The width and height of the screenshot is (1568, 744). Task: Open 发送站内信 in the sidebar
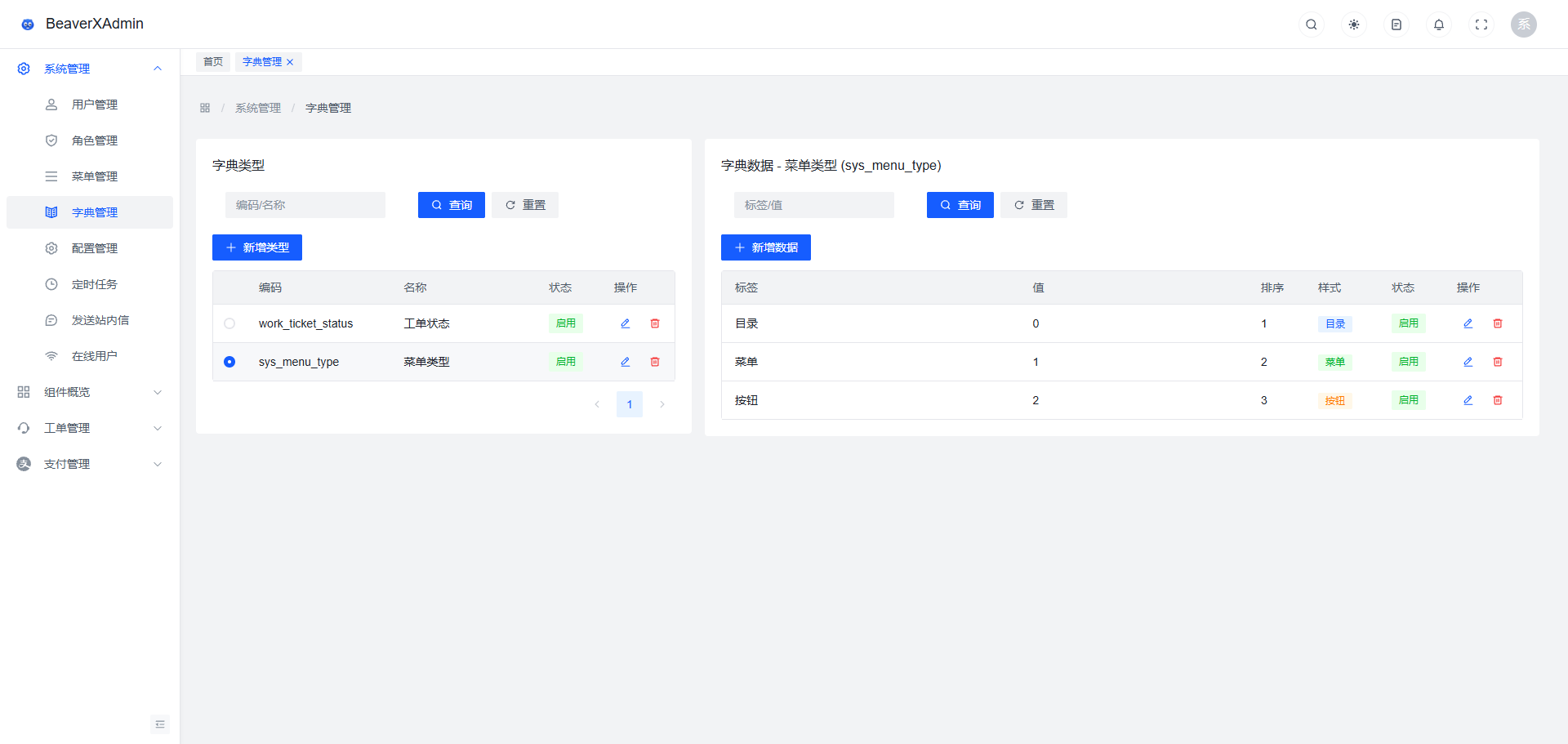[90, 320]
